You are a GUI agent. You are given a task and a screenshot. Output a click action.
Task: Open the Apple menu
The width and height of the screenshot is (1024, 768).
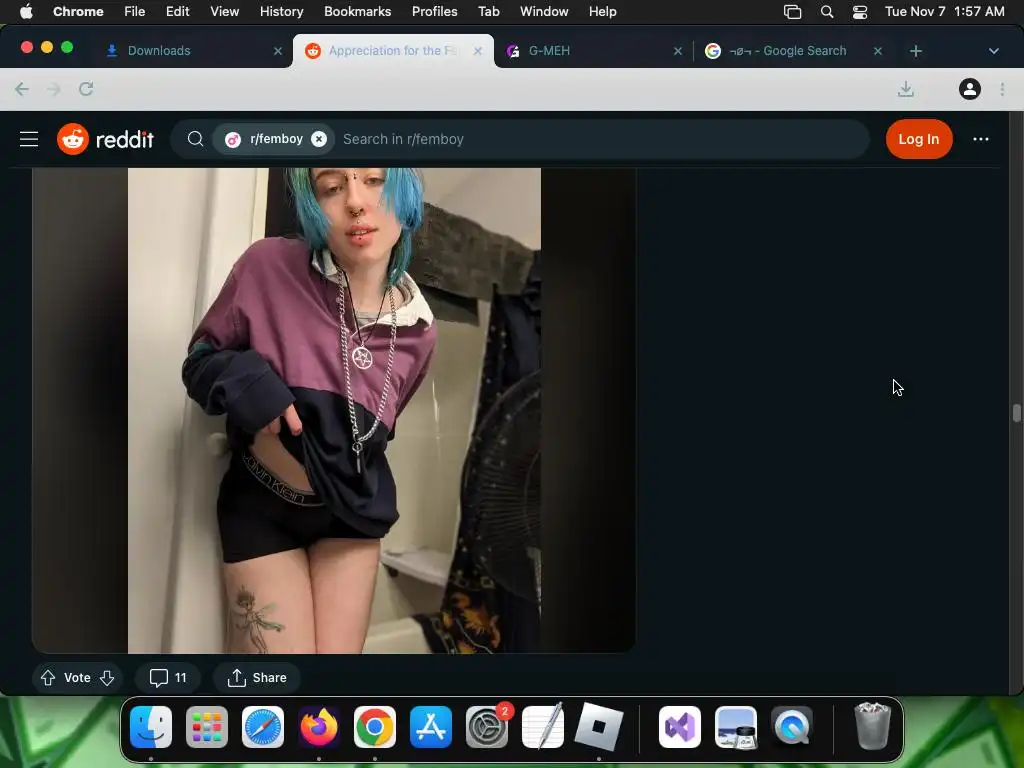[26, 11]
